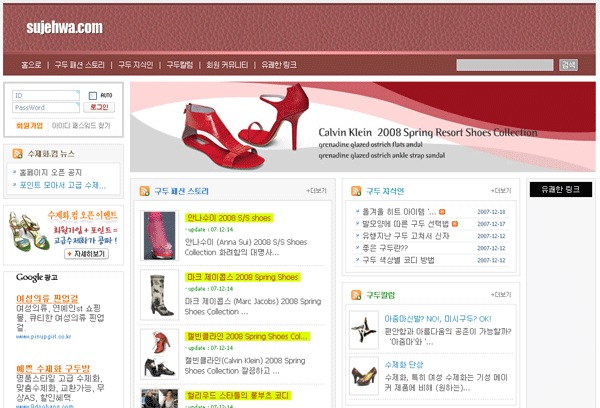Screen dimensions: 600x408
Task: Open post 유행지난 구두 고쳐서 신자
Action: 406,236
